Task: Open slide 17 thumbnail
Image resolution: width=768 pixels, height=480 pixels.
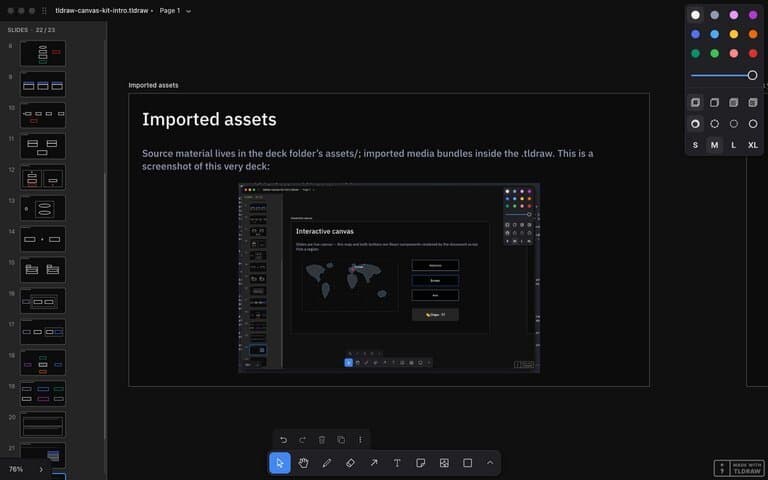Action: click(43, 332)
